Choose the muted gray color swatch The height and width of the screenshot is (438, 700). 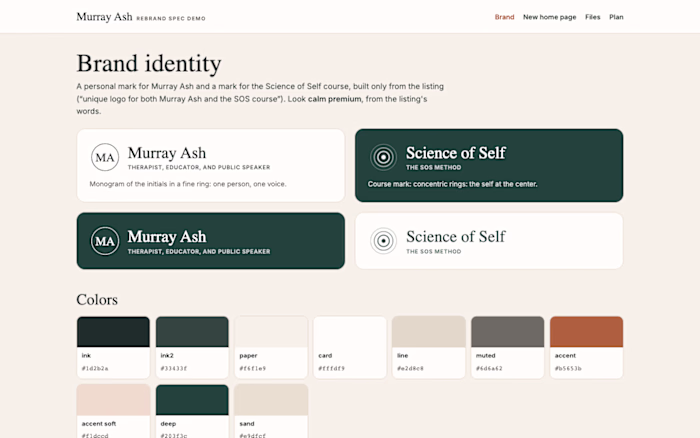(x=508, y=332)
